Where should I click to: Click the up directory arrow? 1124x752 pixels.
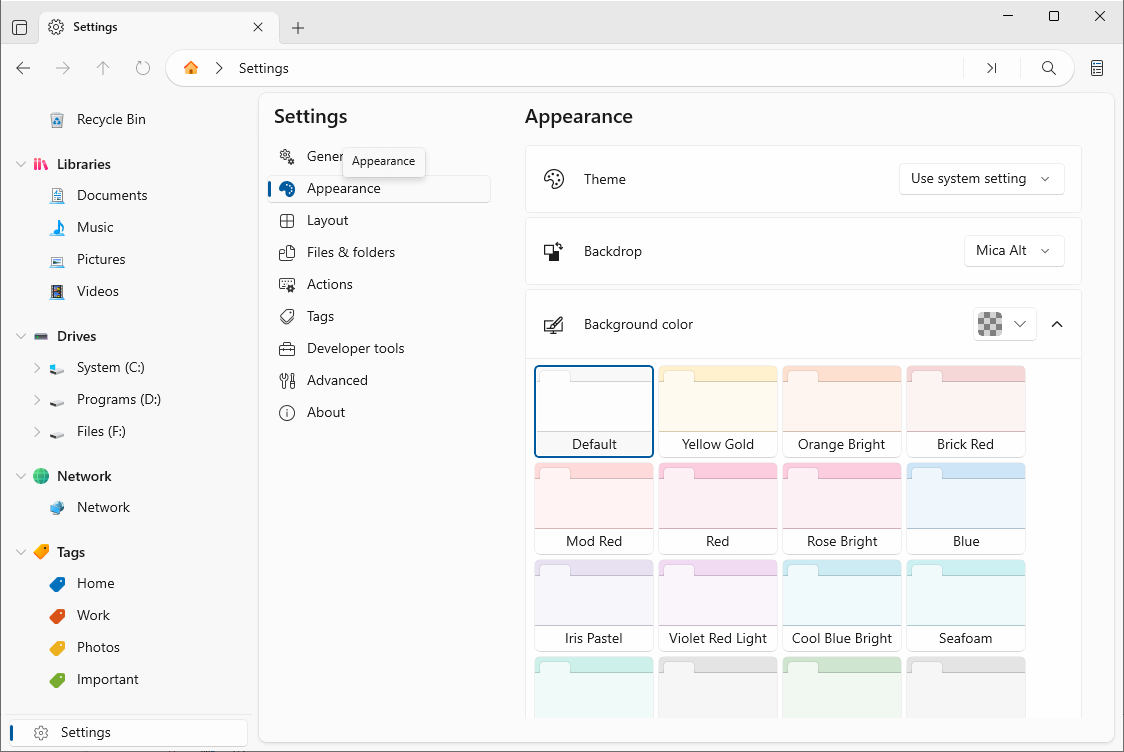pos(103,68)
